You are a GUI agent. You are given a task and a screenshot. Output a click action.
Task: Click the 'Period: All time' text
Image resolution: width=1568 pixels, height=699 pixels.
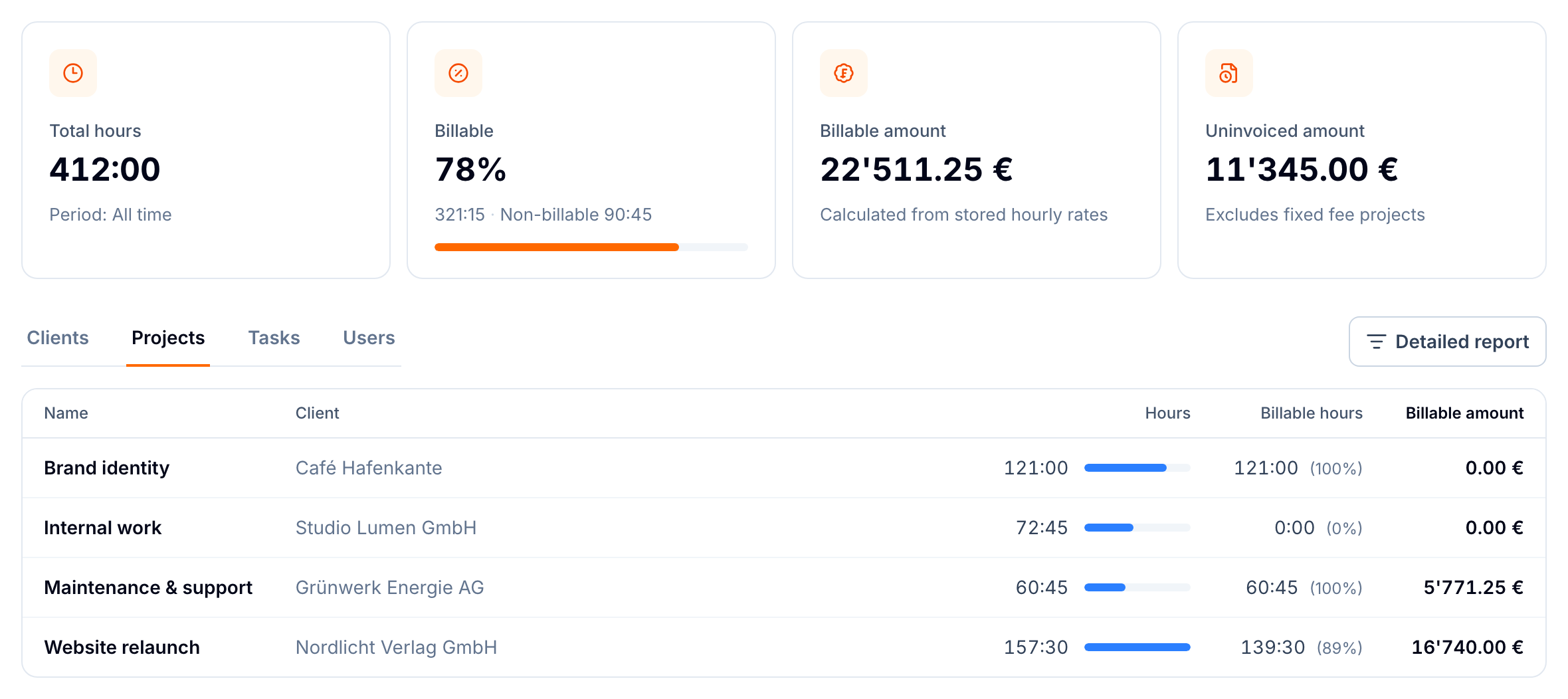110,215
